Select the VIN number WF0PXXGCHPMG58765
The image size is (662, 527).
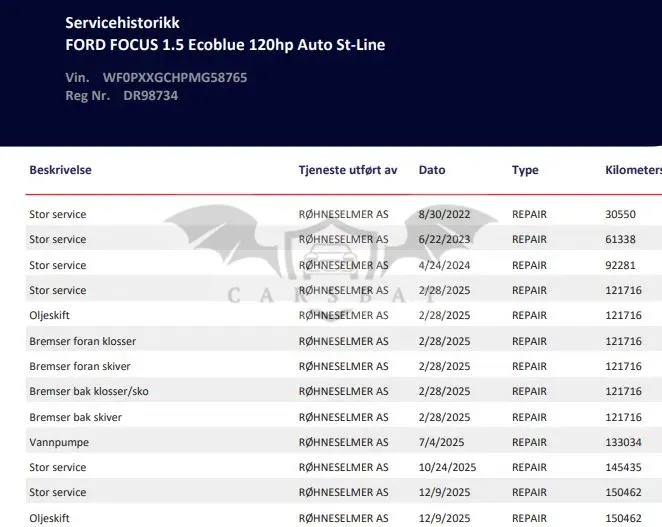(175, 78)
